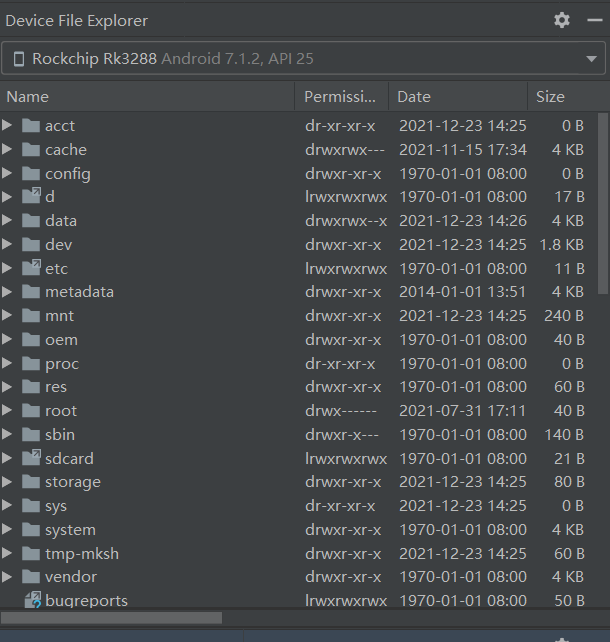This screenshot has height=642, width=610.
Task: Click permissions drwx------ for root
Action: 341,411
